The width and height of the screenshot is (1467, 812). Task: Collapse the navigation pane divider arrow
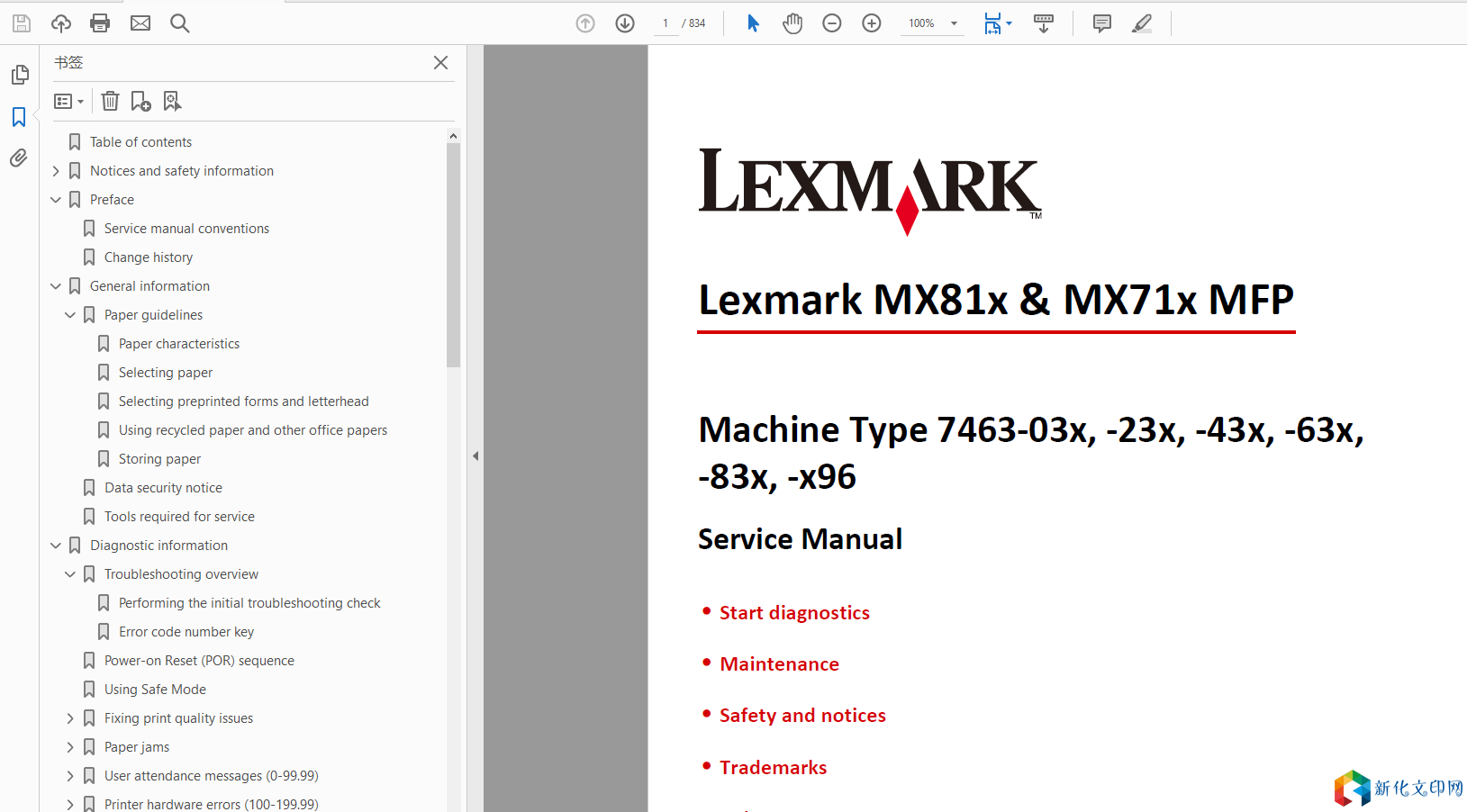point(475,456)
